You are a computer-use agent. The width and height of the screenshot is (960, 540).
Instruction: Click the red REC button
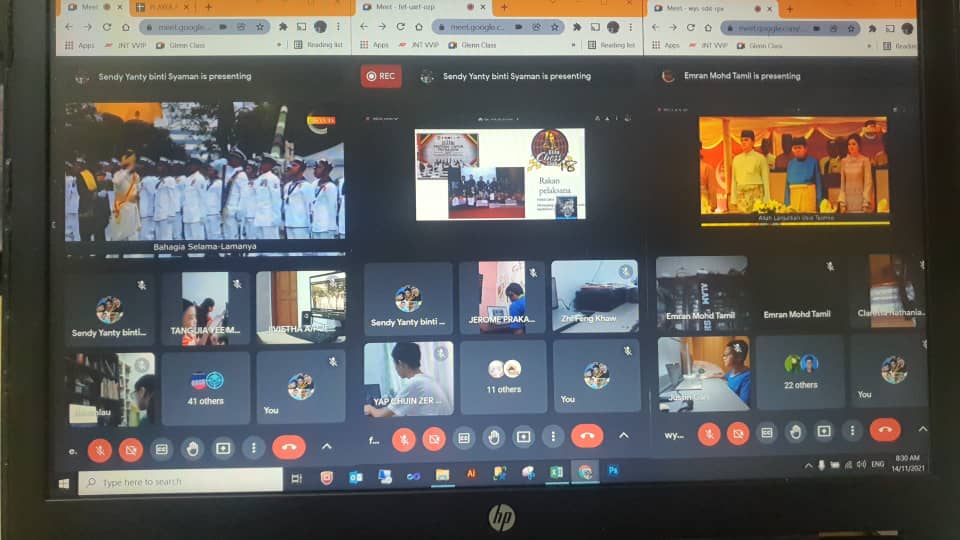coord(381,76)
